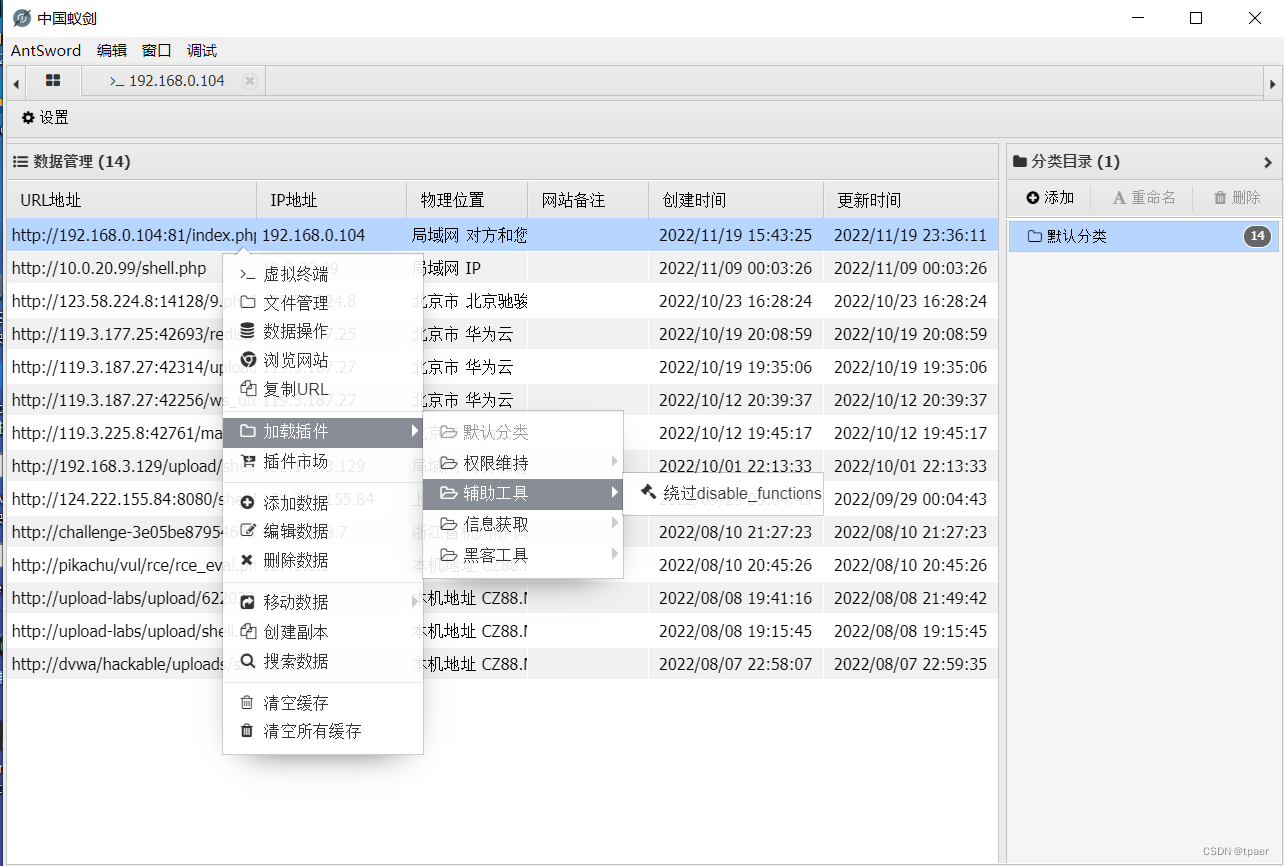Select 默认分类 category in sidebar
This screenshot has width=1284, height=866.
tap(1144, 237)
